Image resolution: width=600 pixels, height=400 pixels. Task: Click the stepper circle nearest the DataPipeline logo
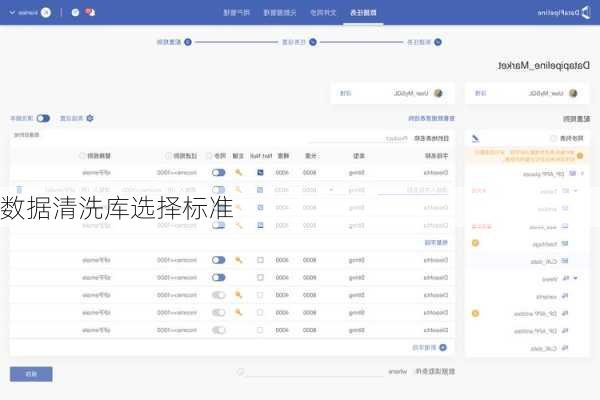click(438, 42)
